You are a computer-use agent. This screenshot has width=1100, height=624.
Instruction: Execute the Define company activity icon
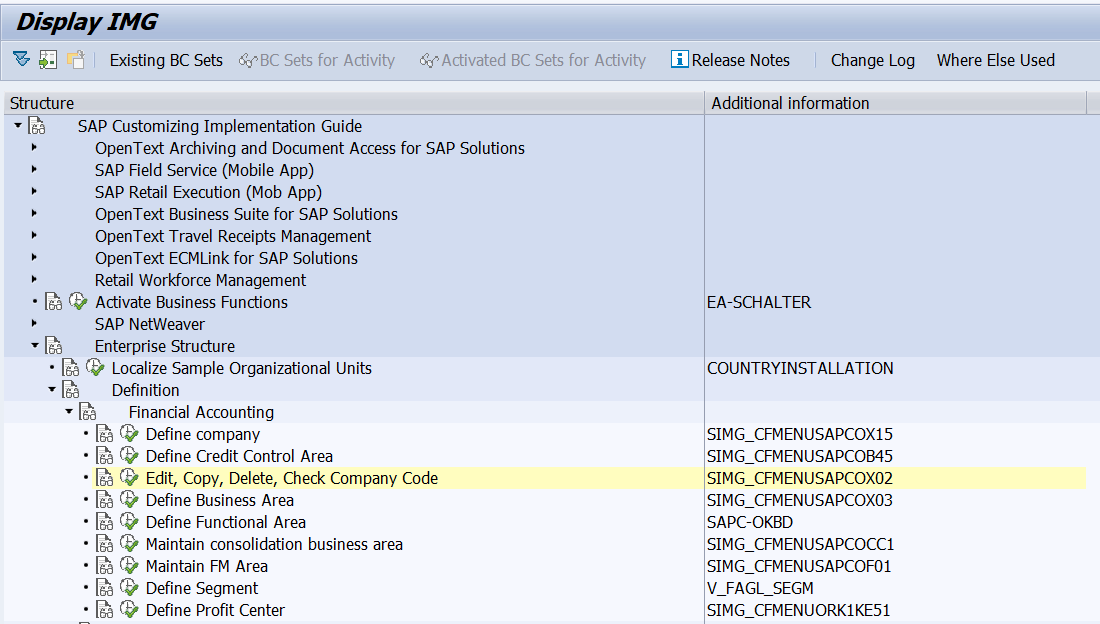tap(129, 434)
